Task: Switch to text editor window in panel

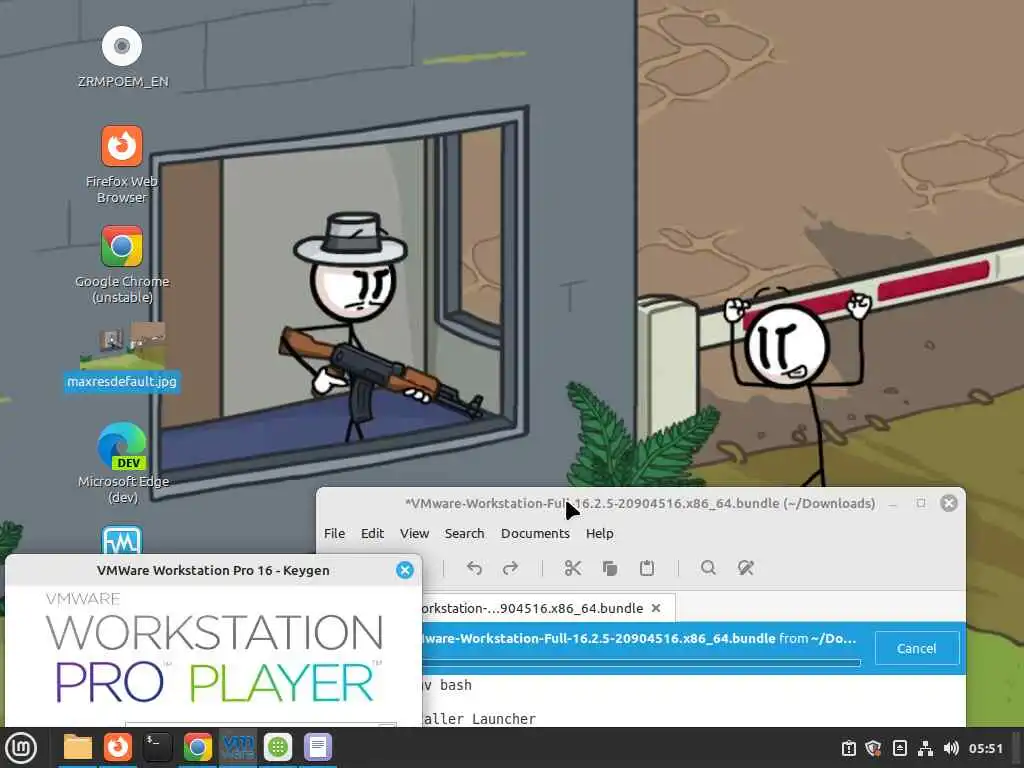Action: [x=318, y=748]
